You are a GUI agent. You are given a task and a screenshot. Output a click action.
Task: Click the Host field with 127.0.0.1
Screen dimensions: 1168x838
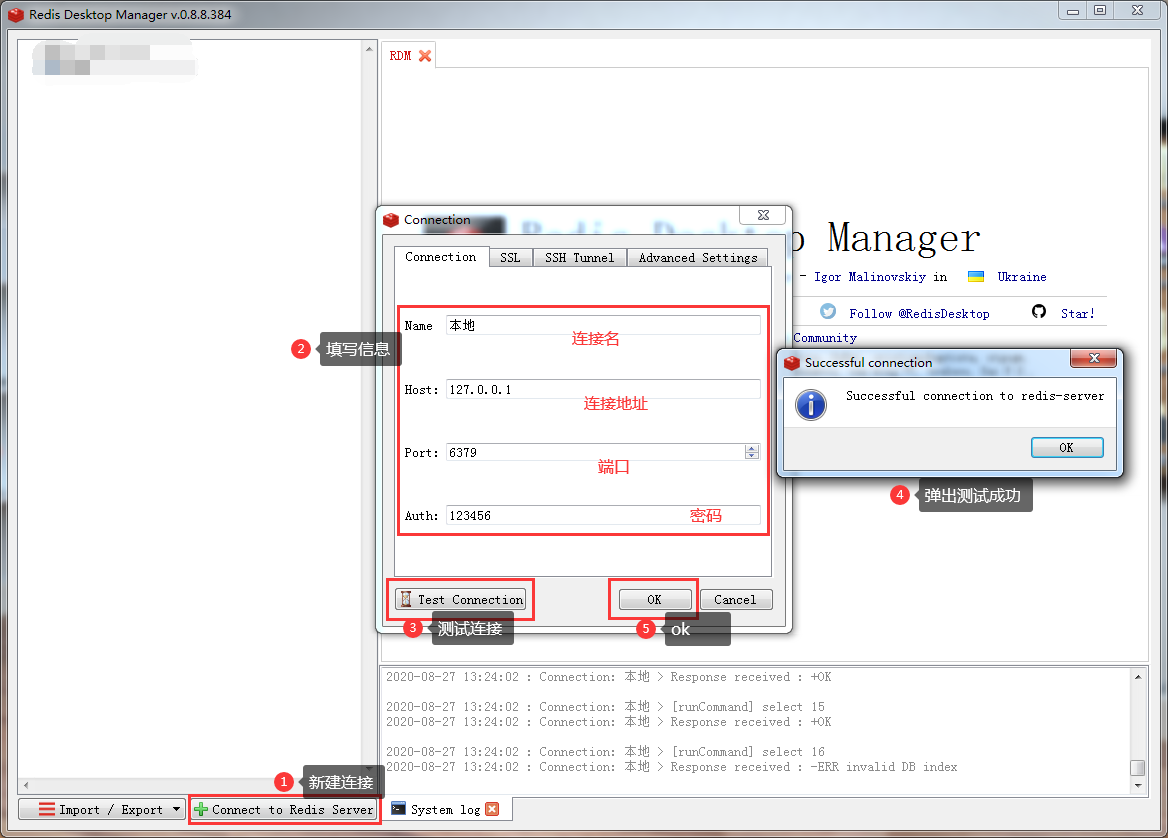(603, 390)
